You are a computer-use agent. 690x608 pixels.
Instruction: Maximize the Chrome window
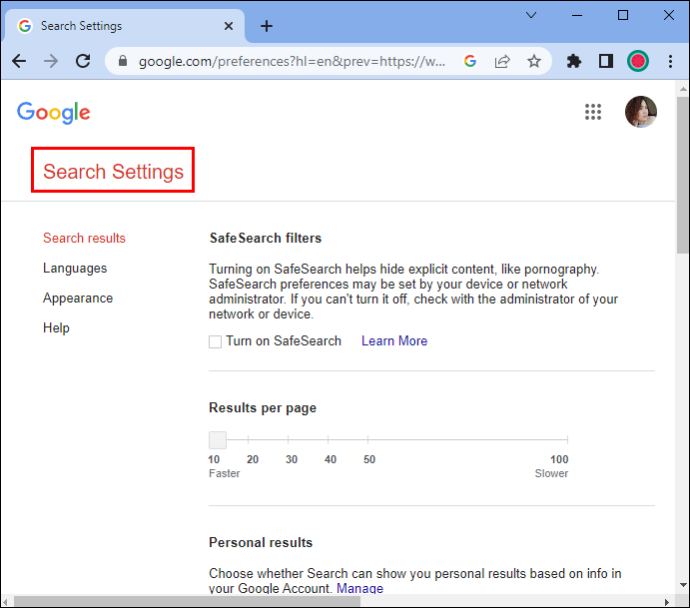tap(623, 15)
